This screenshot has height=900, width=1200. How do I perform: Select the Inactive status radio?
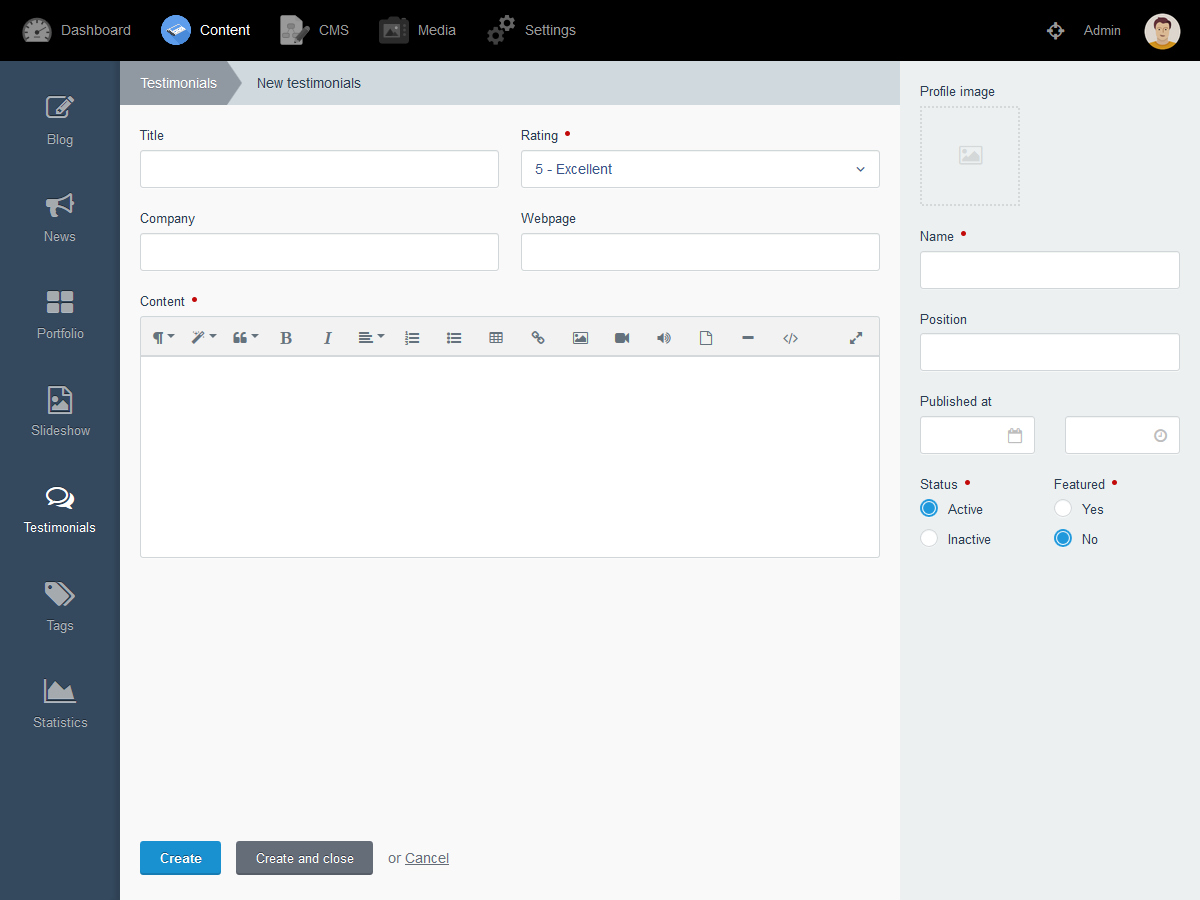[929, 538]
